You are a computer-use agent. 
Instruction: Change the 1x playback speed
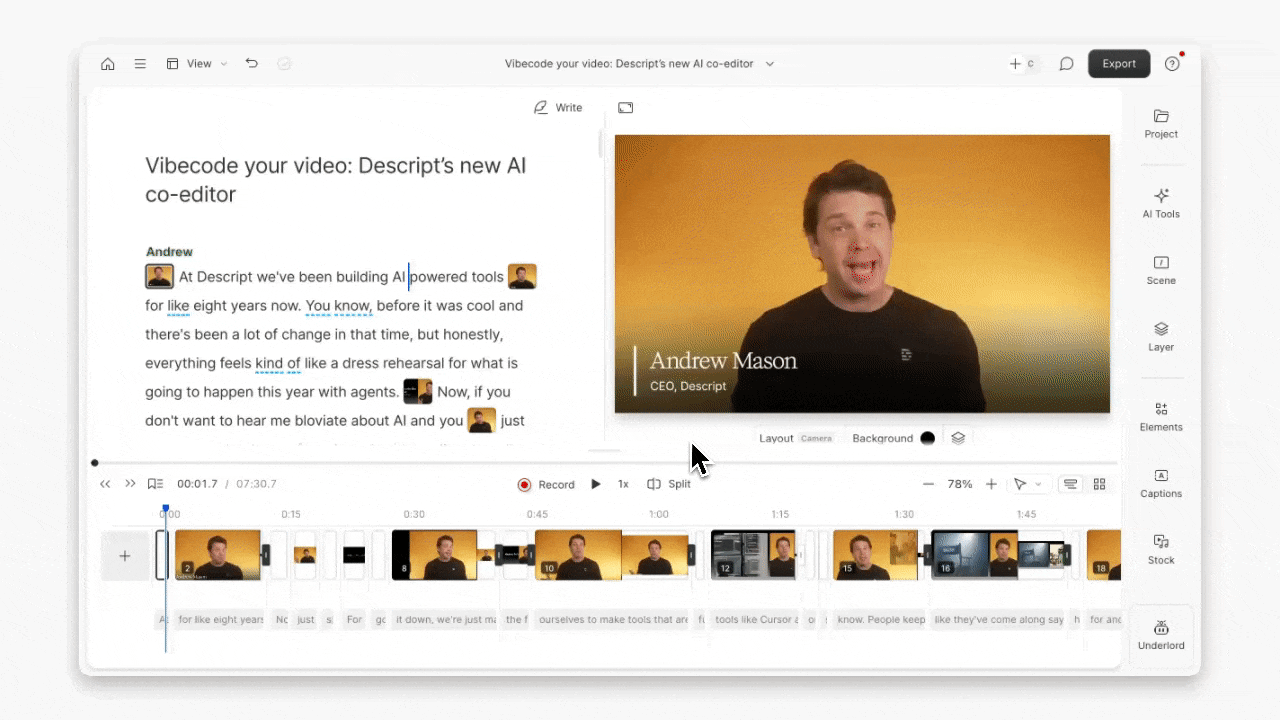point(623,484)
